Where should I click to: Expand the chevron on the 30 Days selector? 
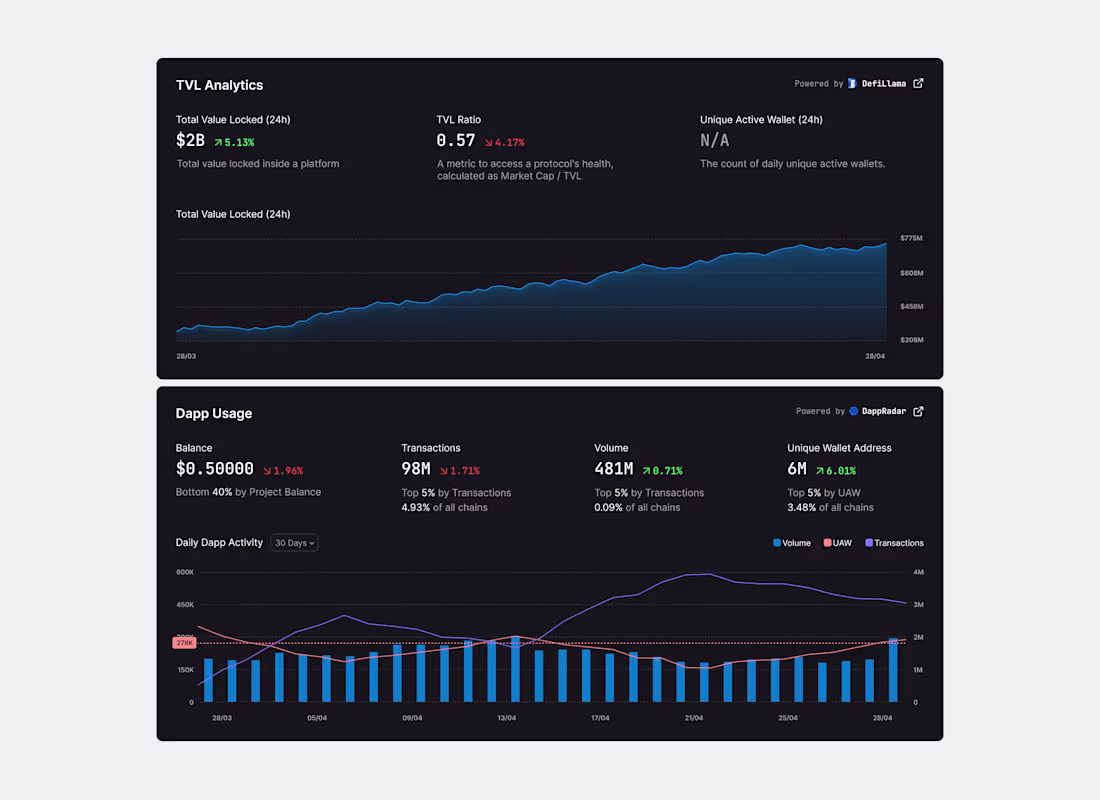click(x=310, y=542)
